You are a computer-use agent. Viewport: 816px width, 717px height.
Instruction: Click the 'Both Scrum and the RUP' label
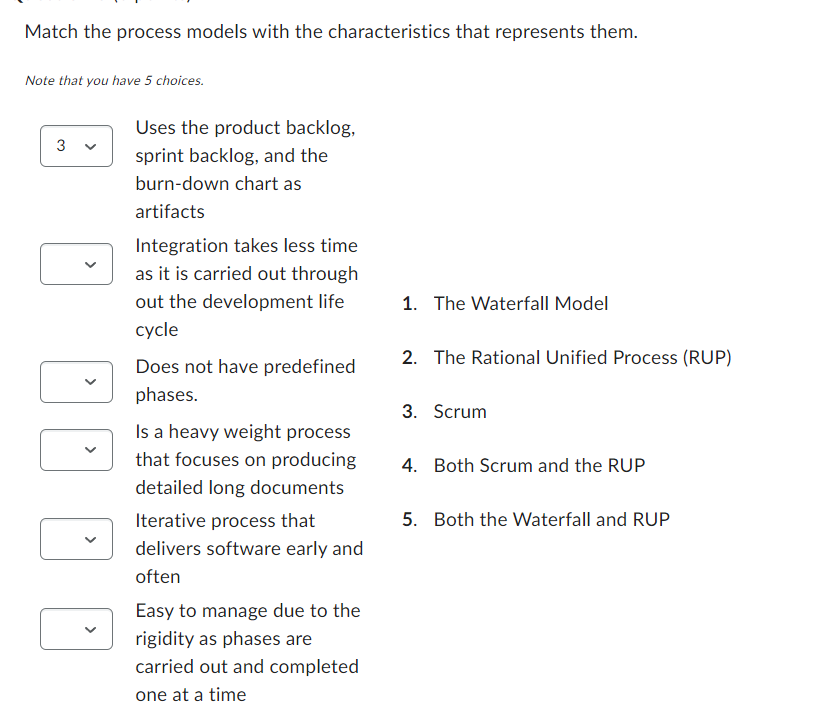coord(540,465)
